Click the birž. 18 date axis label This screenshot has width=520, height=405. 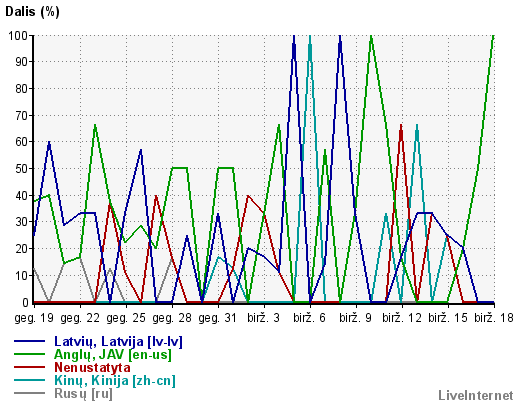(x=494, y=318)
